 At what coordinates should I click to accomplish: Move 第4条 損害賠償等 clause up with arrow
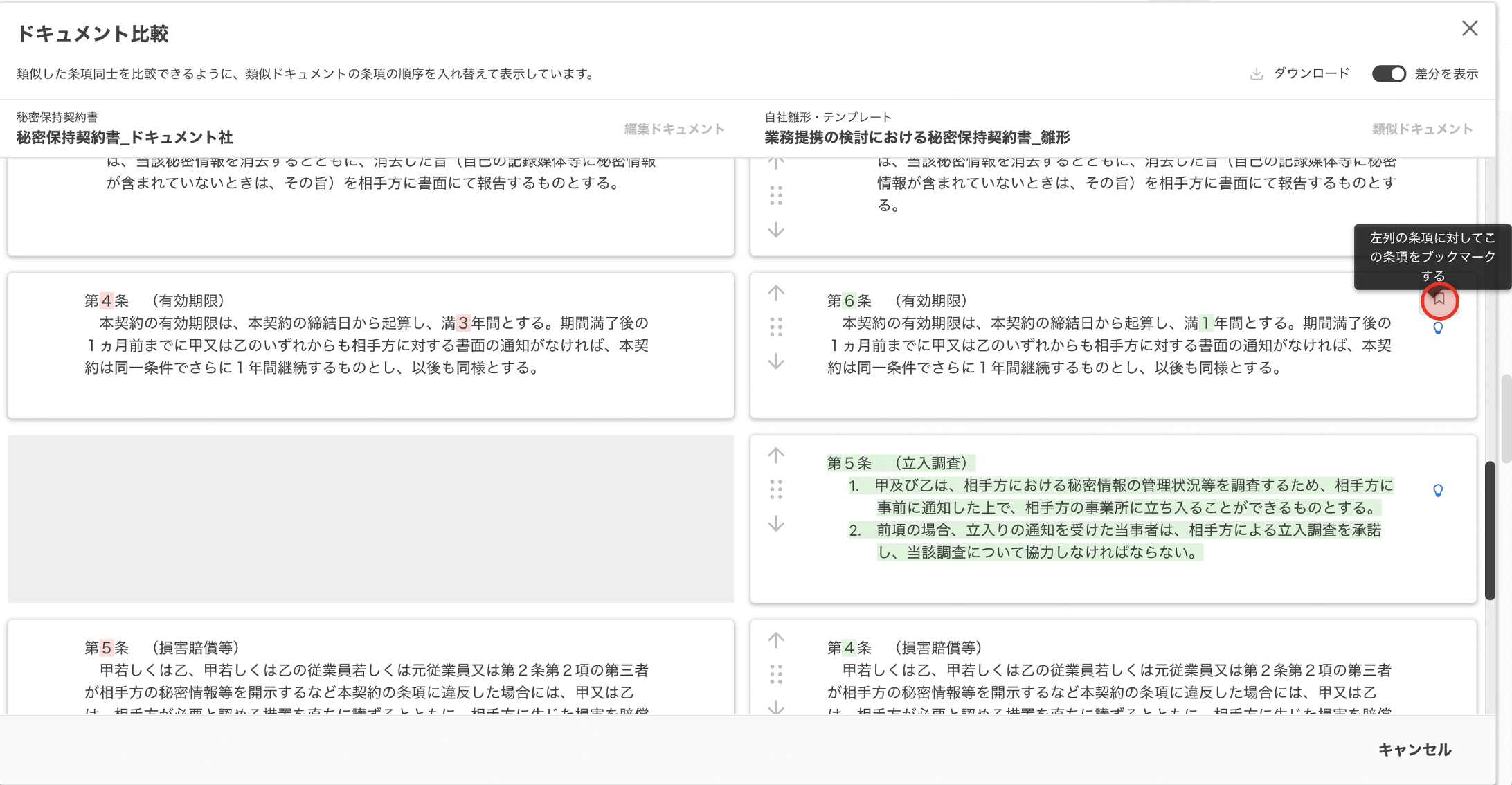click(776, 640)
